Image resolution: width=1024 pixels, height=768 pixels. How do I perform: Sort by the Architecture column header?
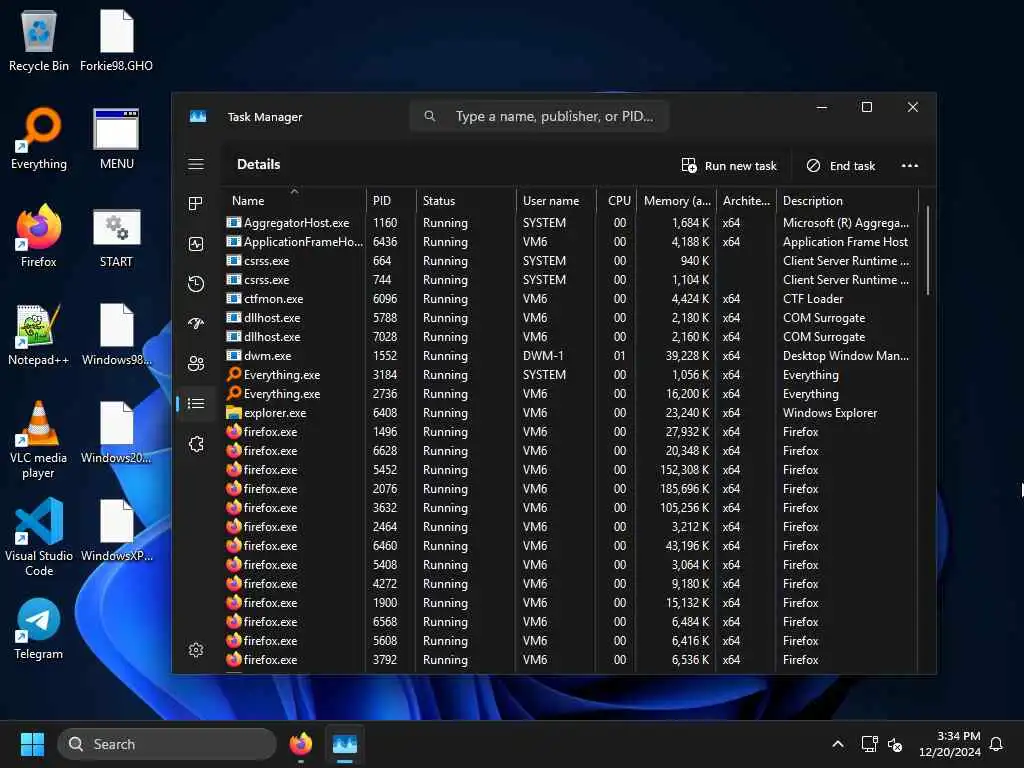(746, 200)
